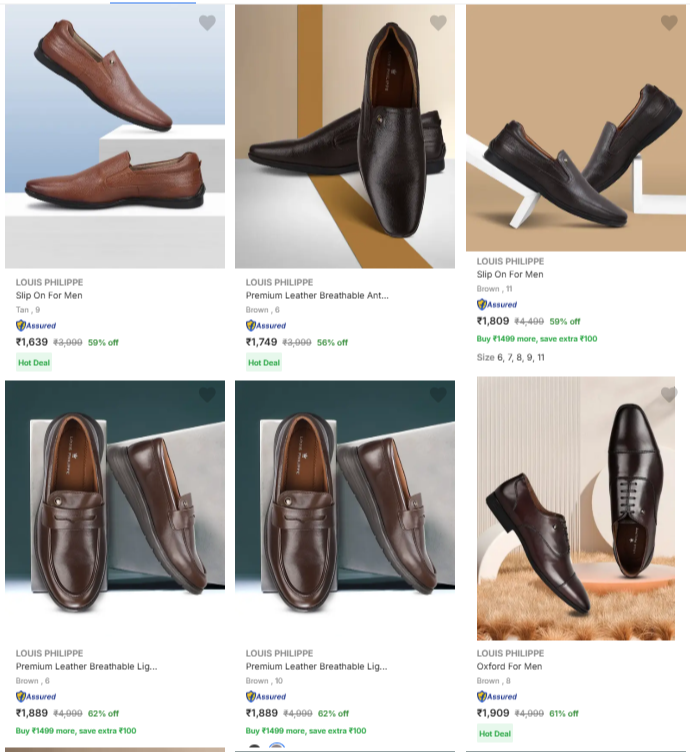This screenshot has width=690, height=753.
Task: Click Assured badge under Brown, 11 listing
Action: coord(498,304)
